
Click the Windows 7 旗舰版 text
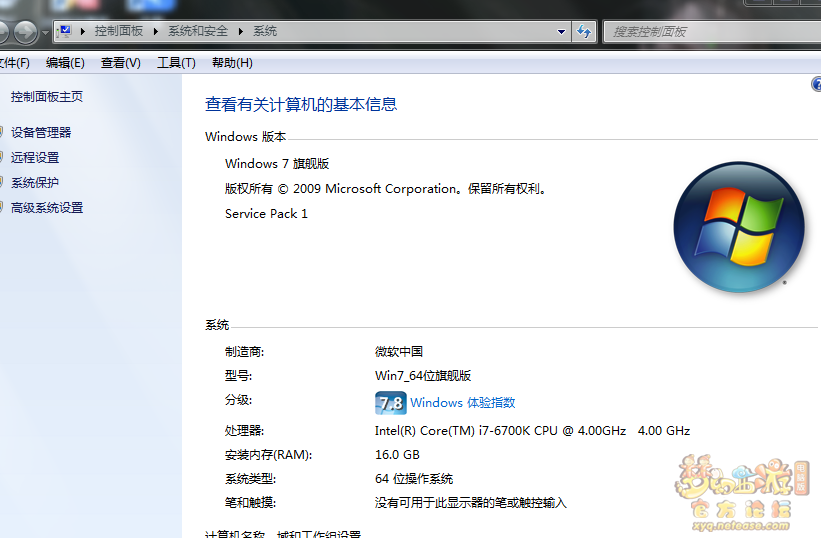click(x=277, y=164)
